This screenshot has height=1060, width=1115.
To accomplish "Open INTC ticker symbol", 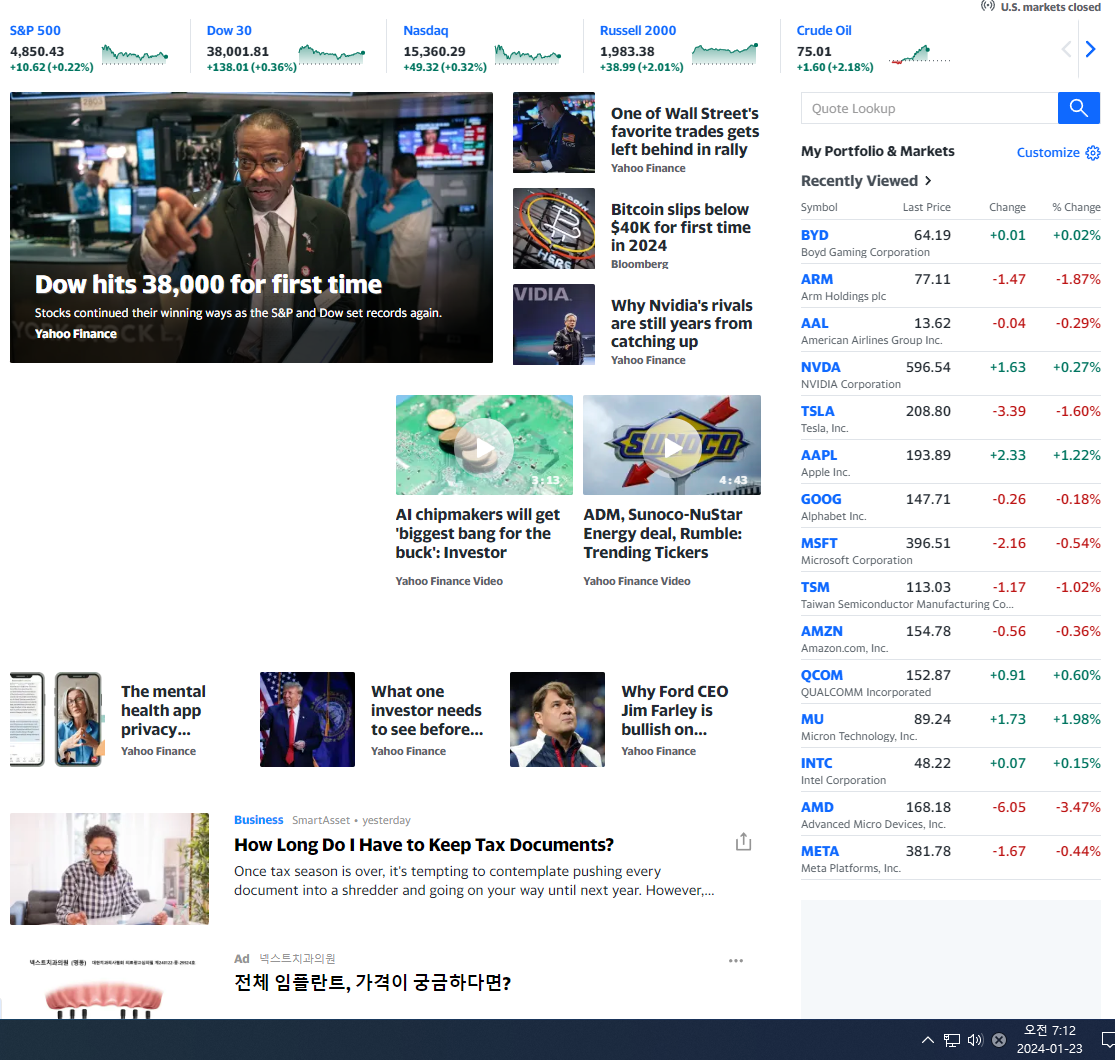I will coord(816,764).
